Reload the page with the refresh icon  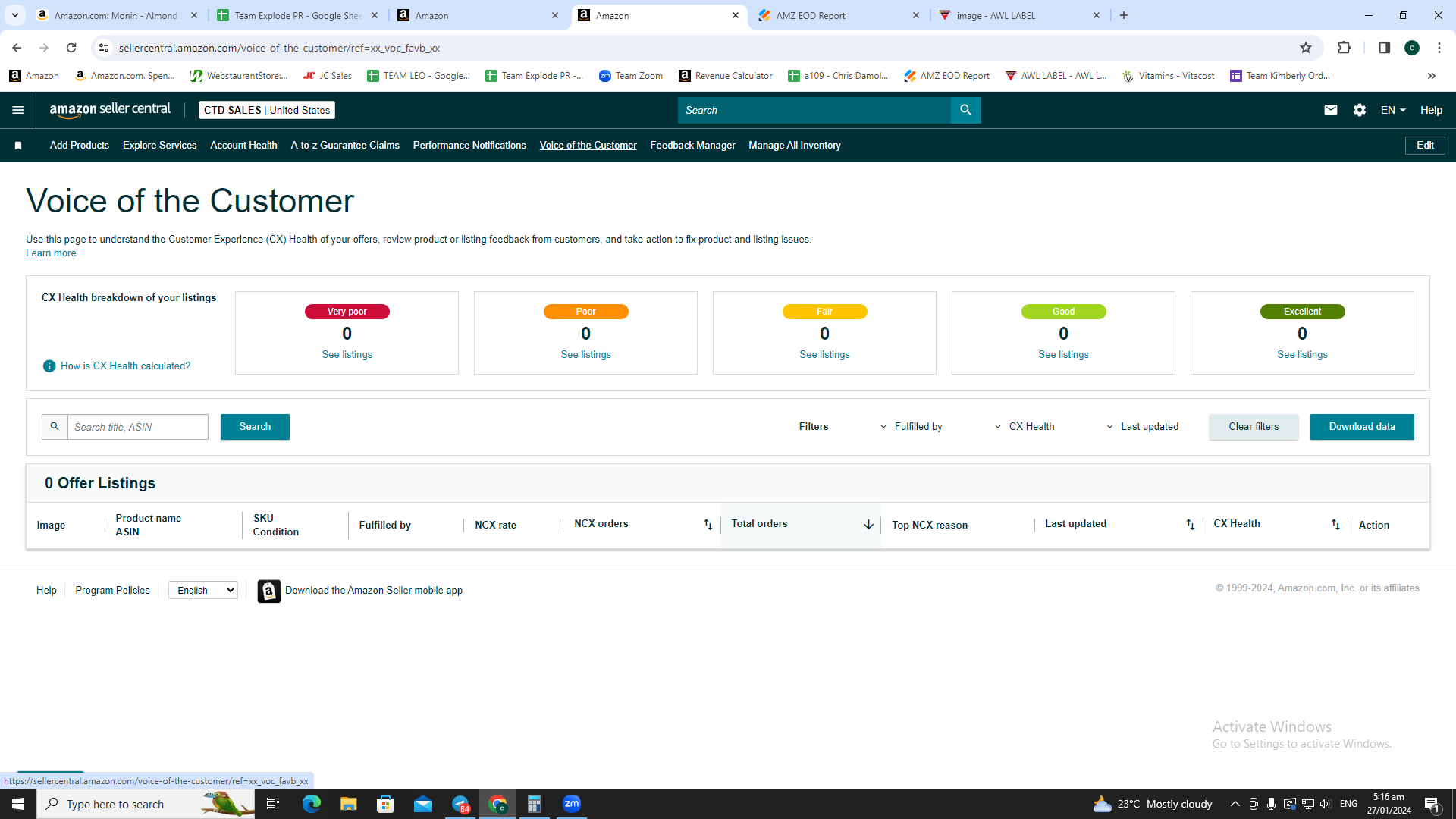pos(71,48)
